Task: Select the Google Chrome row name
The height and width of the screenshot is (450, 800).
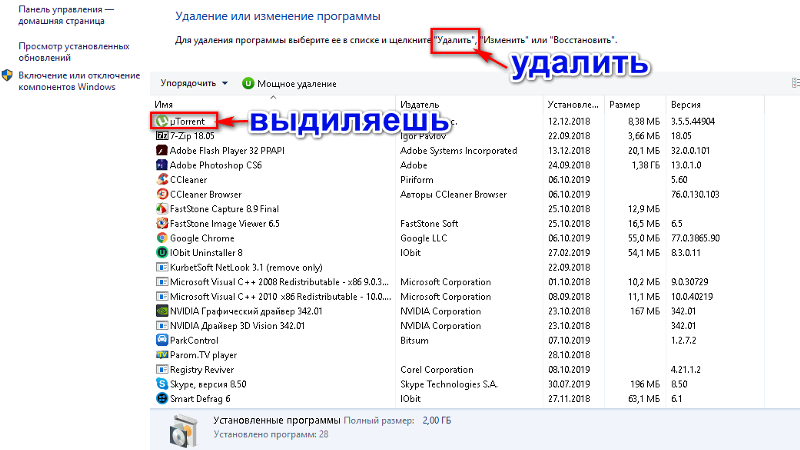Action: [202, 238]
